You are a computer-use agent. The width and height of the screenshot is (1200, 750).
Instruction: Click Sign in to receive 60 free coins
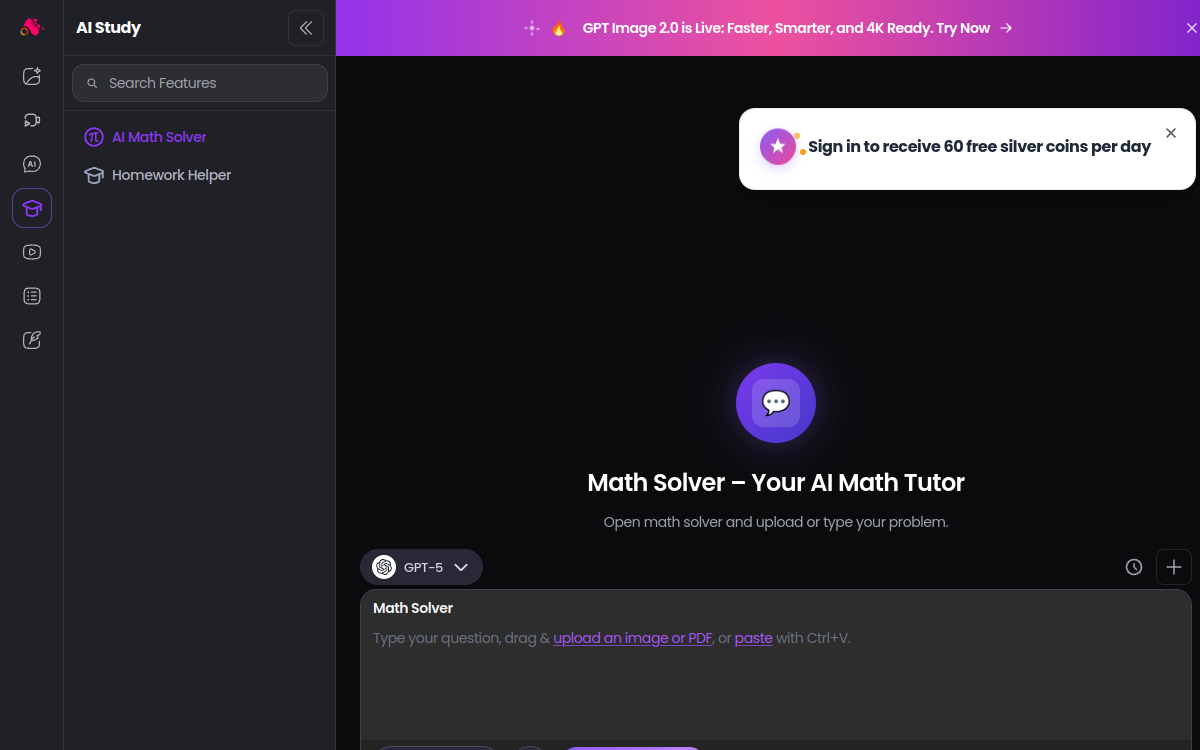pos(979,147)
